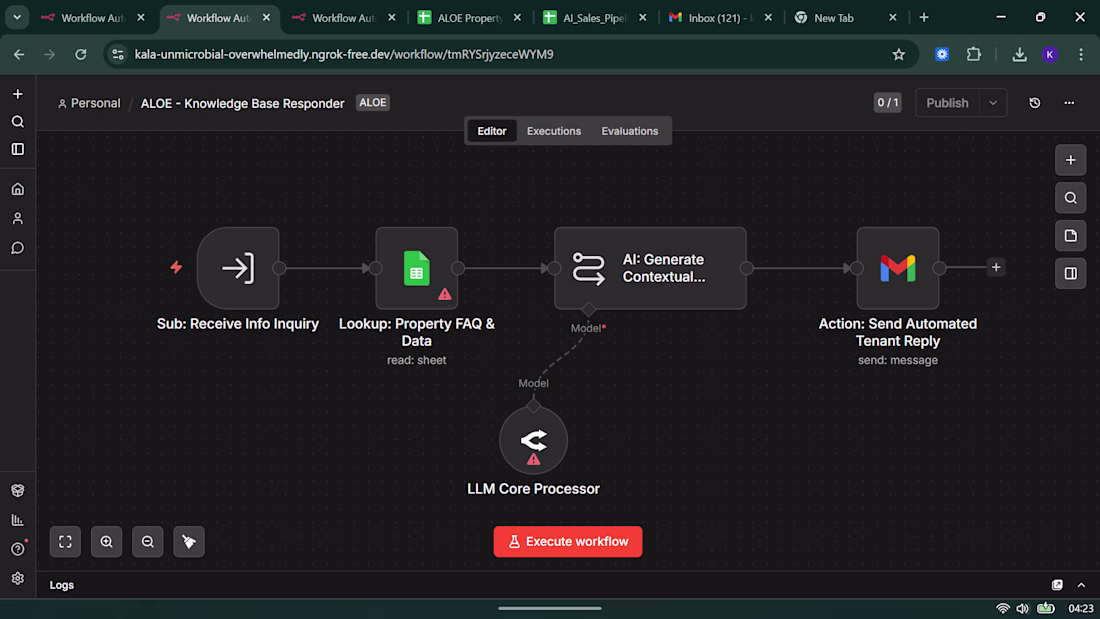
Task: Open the browser profile K avatar
Action: (1050, 54)
